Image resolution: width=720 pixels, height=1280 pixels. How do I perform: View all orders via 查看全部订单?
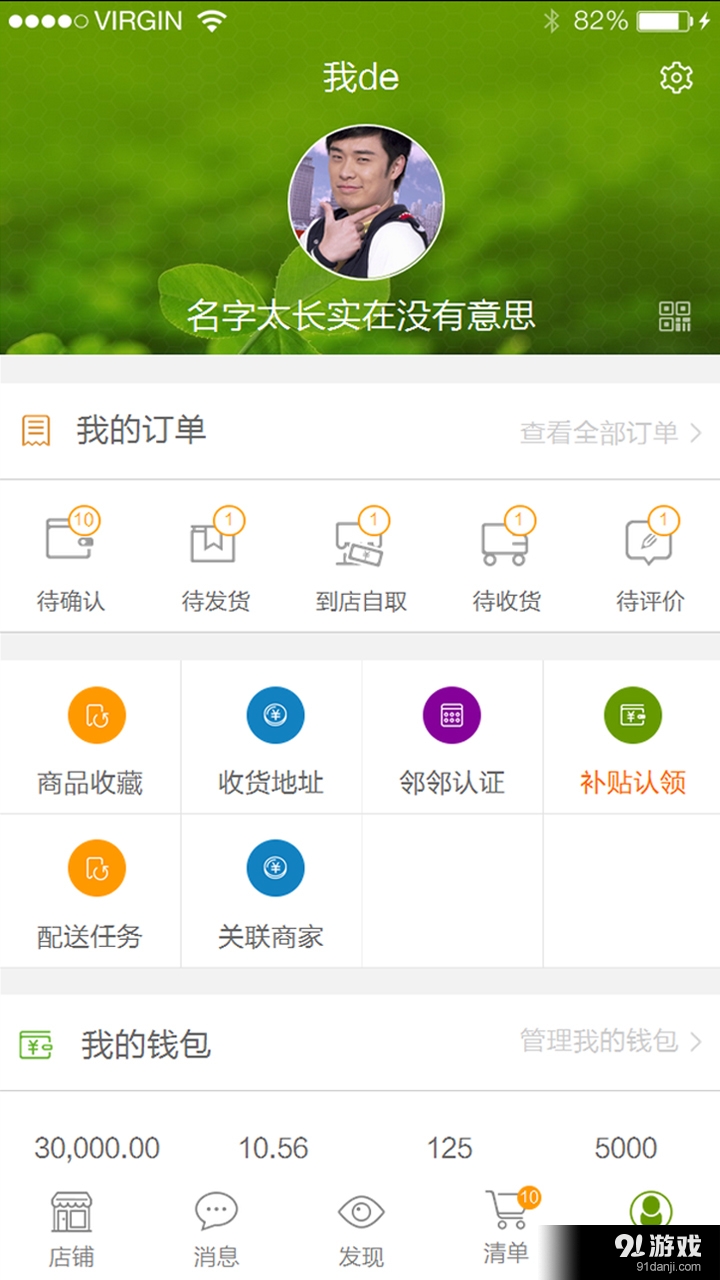599,432
